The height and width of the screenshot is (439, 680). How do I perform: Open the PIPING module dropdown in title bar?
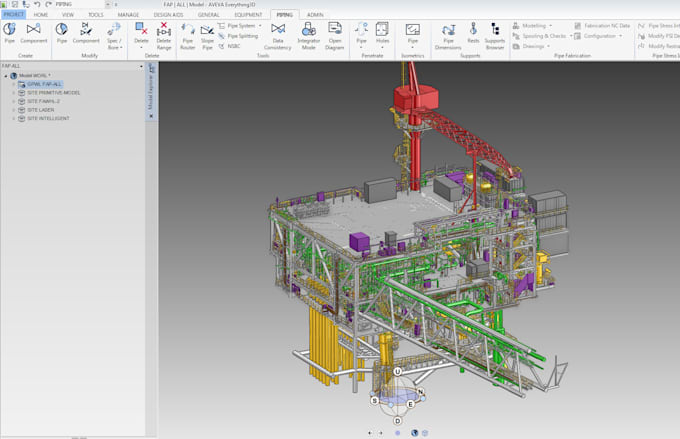coord(108,4)
